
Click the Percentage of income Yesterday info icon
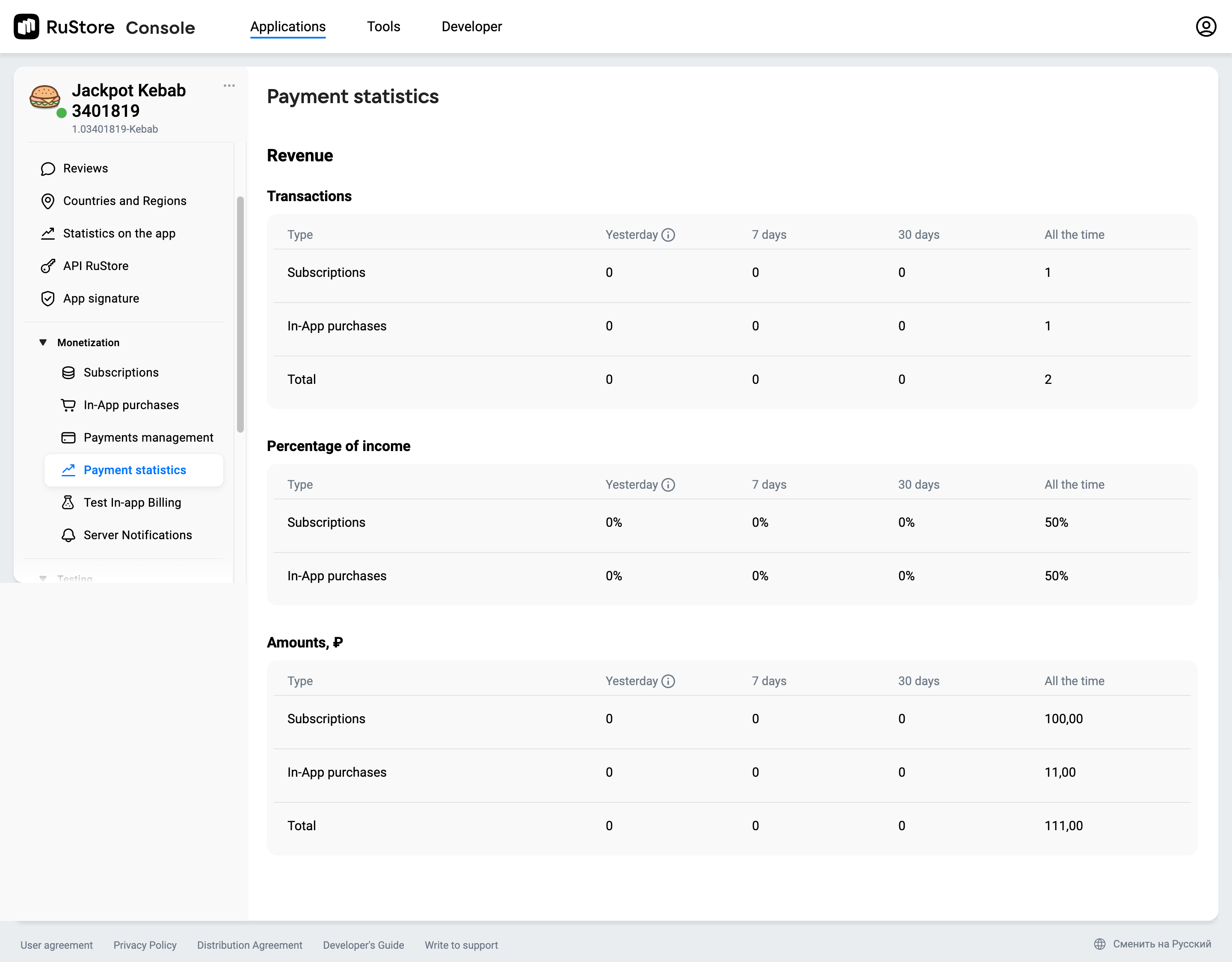[x=668, y=485]
